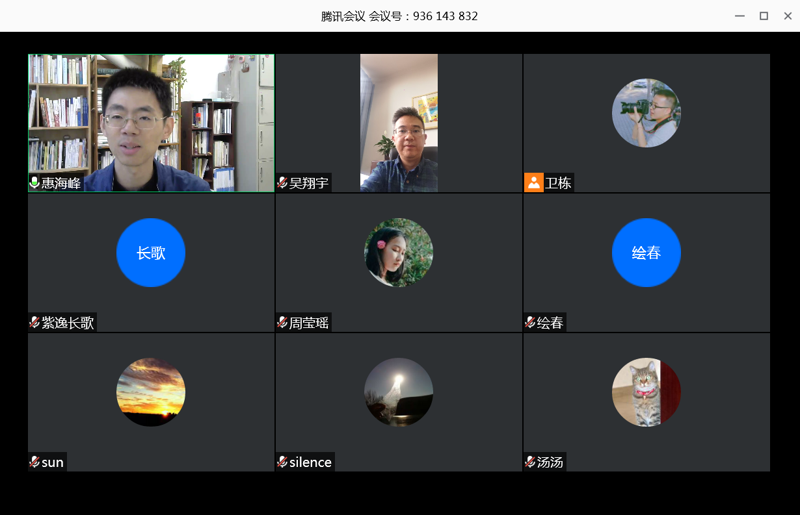Click muted microphone icon beside silence
This screenshot has height=515, width=800.
(x=282, y=462)
